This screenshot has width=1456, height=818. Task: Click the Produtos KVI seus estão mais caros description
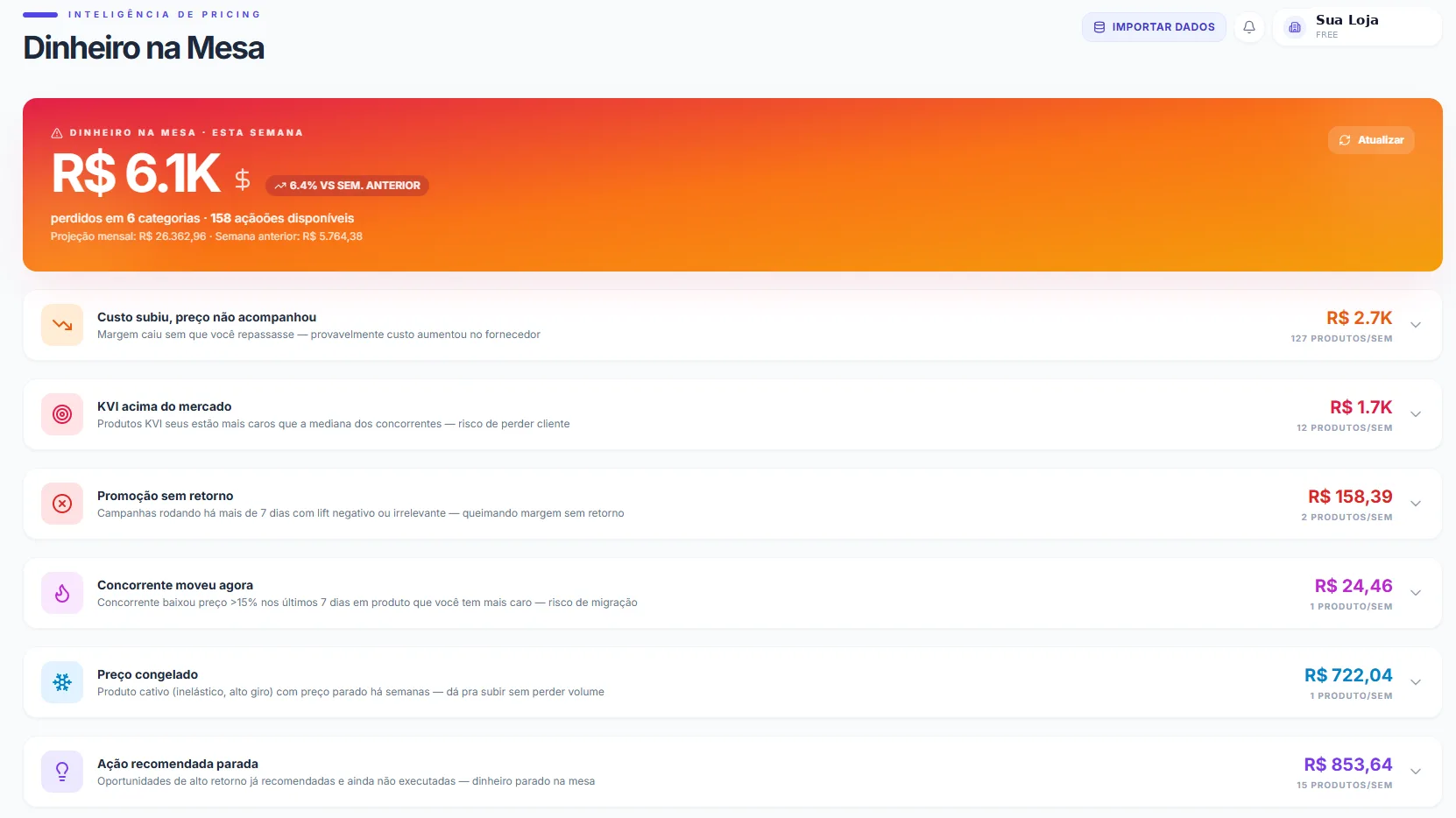(x=334, y=424)
